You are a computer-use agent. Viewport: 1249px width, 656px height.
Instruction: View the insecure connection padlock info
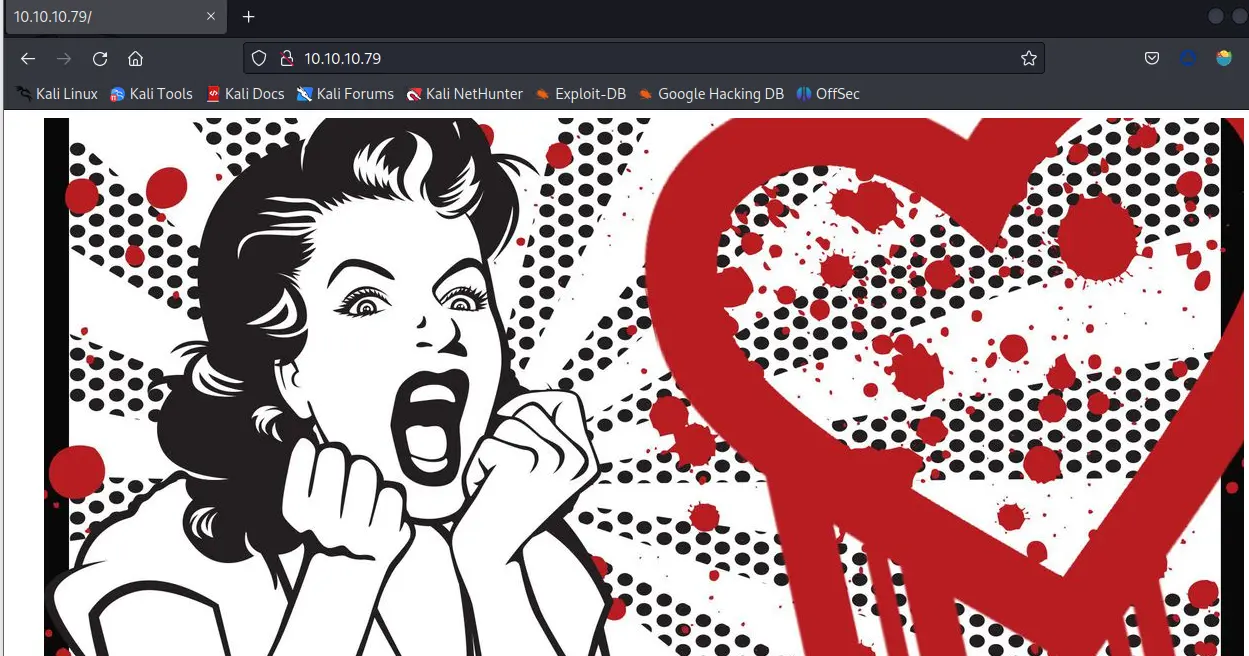[x=285, y=59]
